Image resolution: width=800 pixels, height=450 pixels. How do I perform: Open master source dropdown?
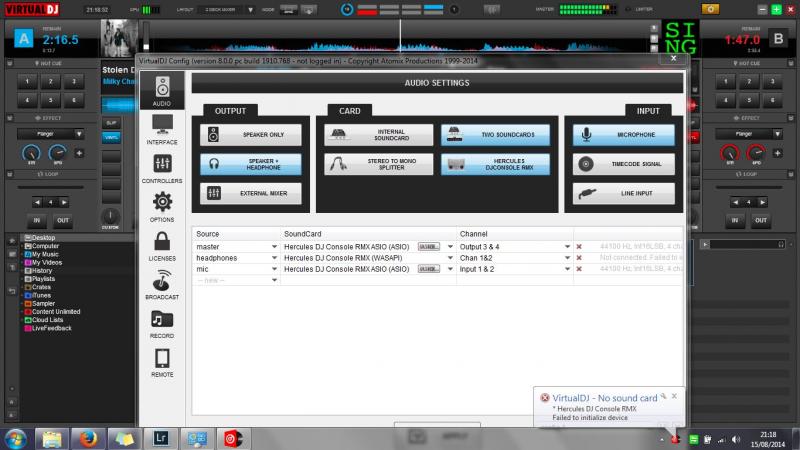[274, 246]
